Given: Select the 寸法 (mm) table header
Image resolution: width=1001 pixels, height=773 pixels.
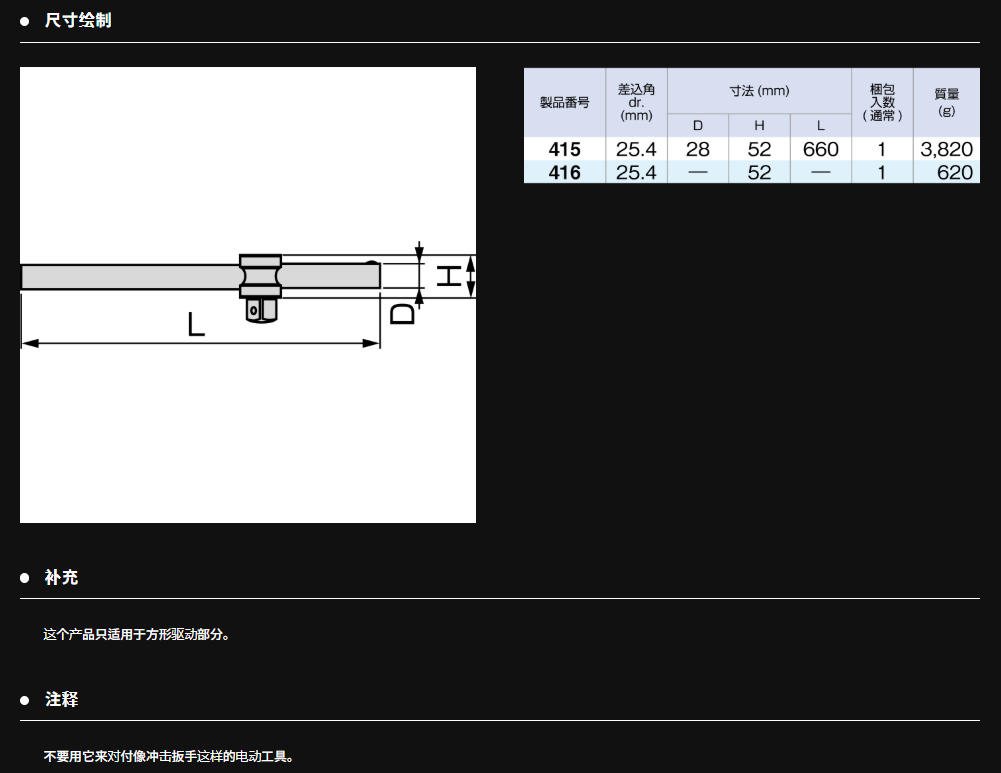Looking at the screenshot, I should 759,91.
